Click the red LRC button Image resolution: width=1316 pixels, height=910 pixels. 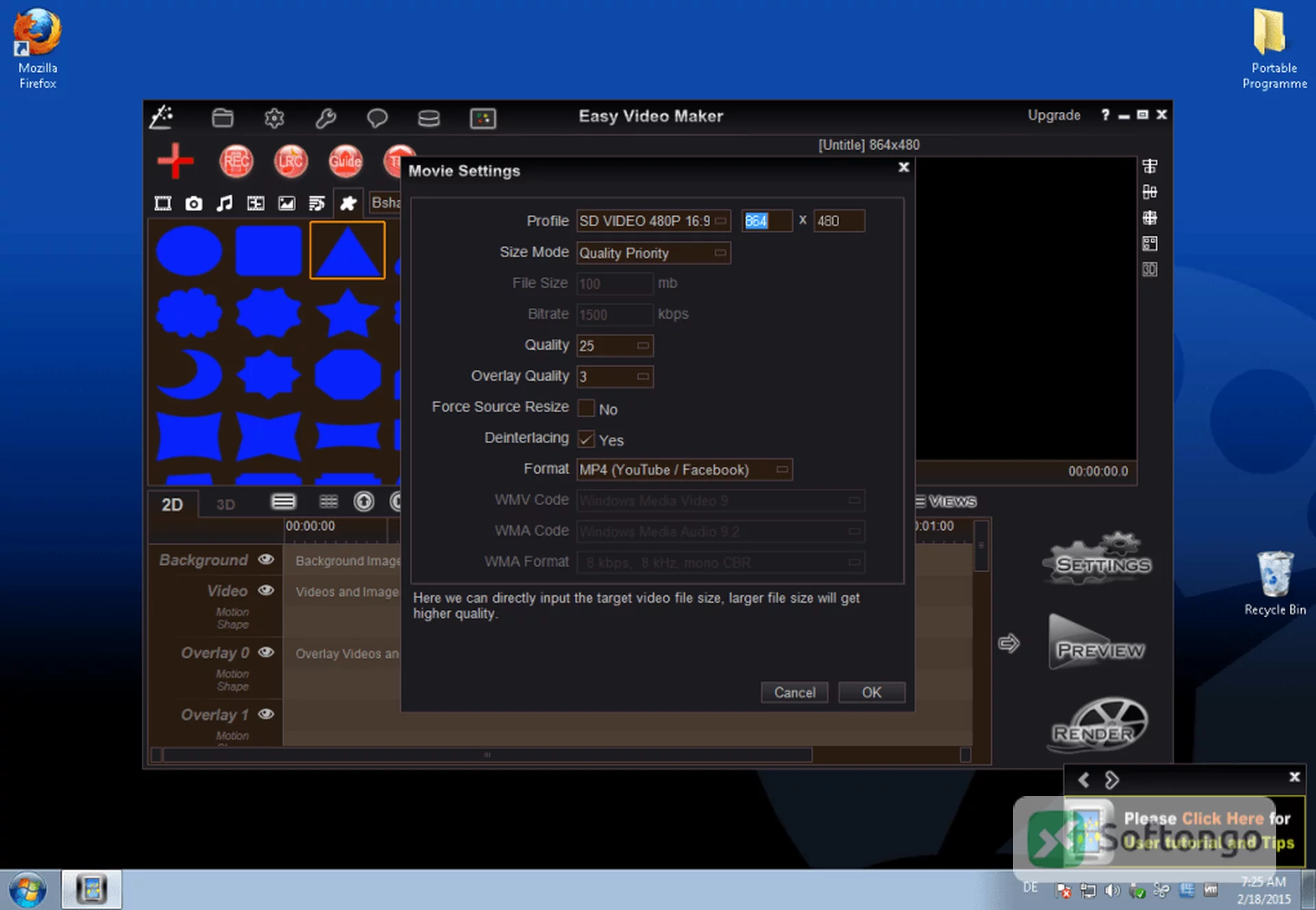[x=291, y=161]
